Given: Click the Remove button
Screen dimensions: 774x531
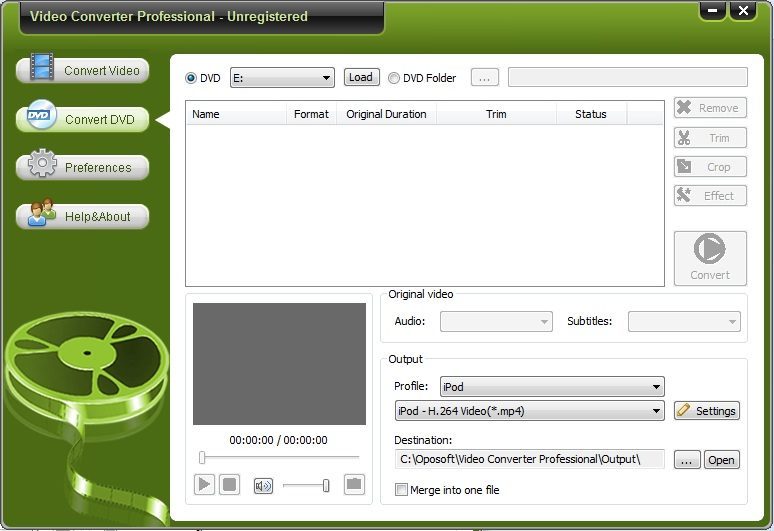Looking at the screenshot, I should (x=710, y=108).
